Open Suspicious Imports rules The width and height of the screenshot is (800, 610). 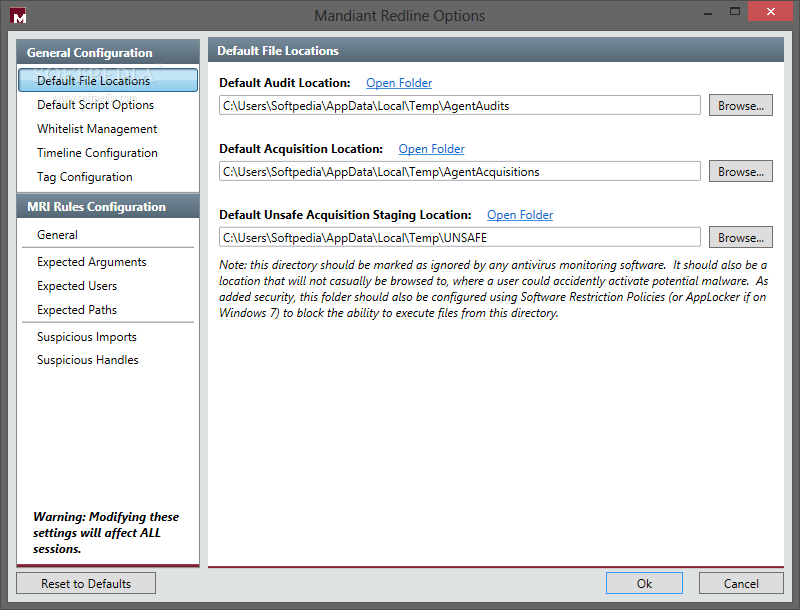[87, 337]
